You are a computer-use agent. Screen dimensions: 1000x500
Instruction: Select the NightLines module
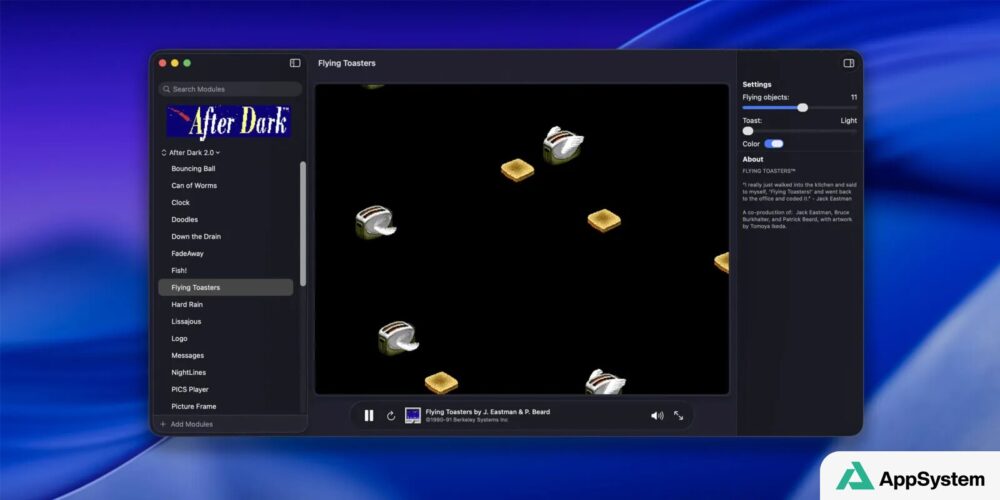[226, 372]
